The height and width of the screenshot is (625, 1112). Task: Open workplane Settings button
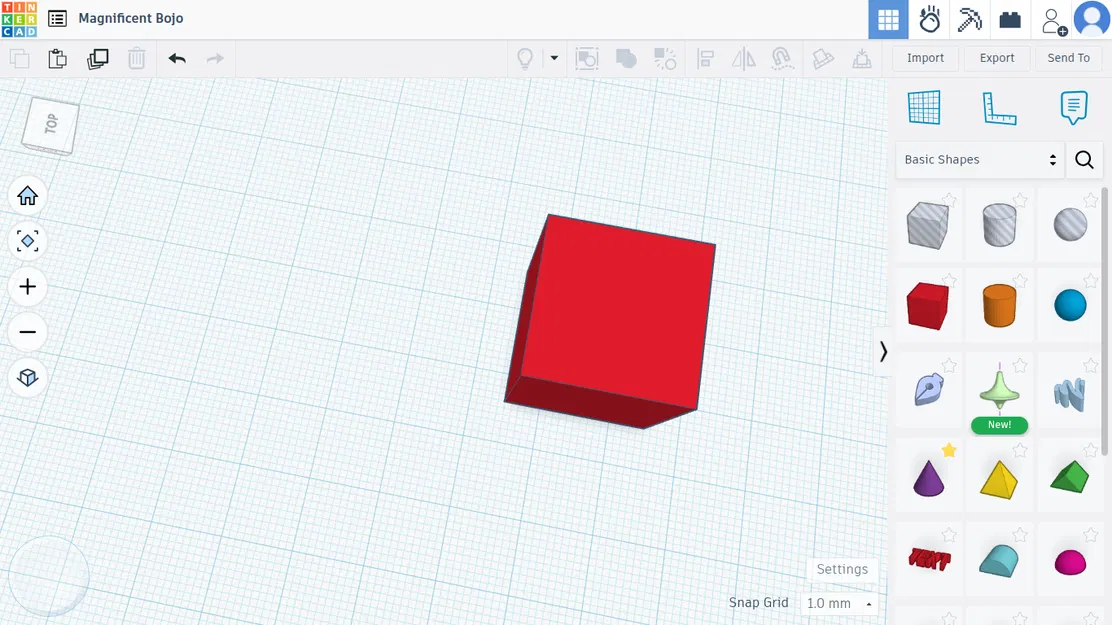click(x=842, y=569)
